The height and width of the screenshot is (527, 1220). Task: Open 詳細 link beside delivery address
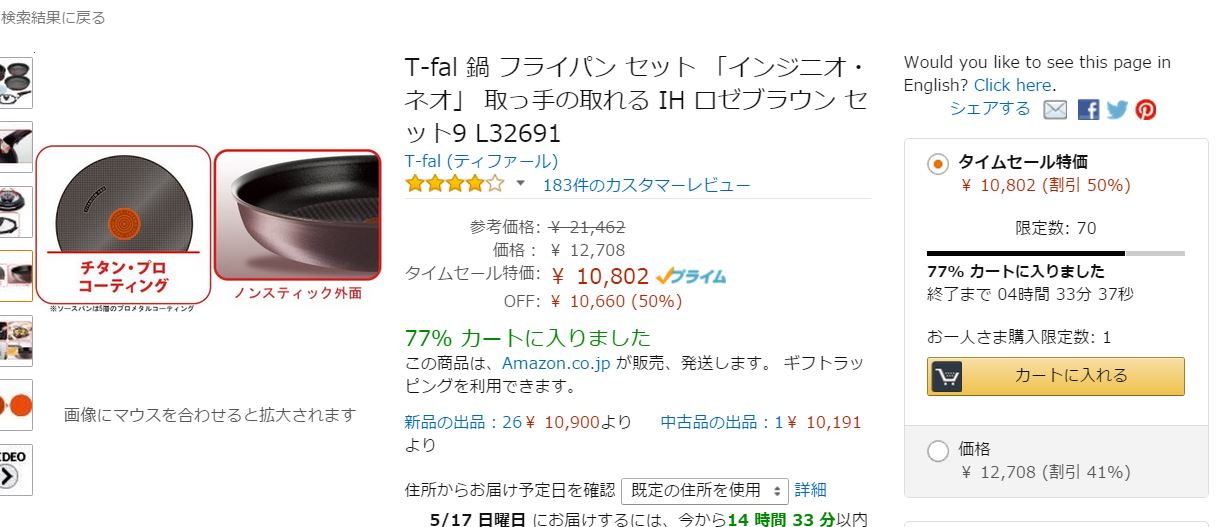tap(811, 490)
